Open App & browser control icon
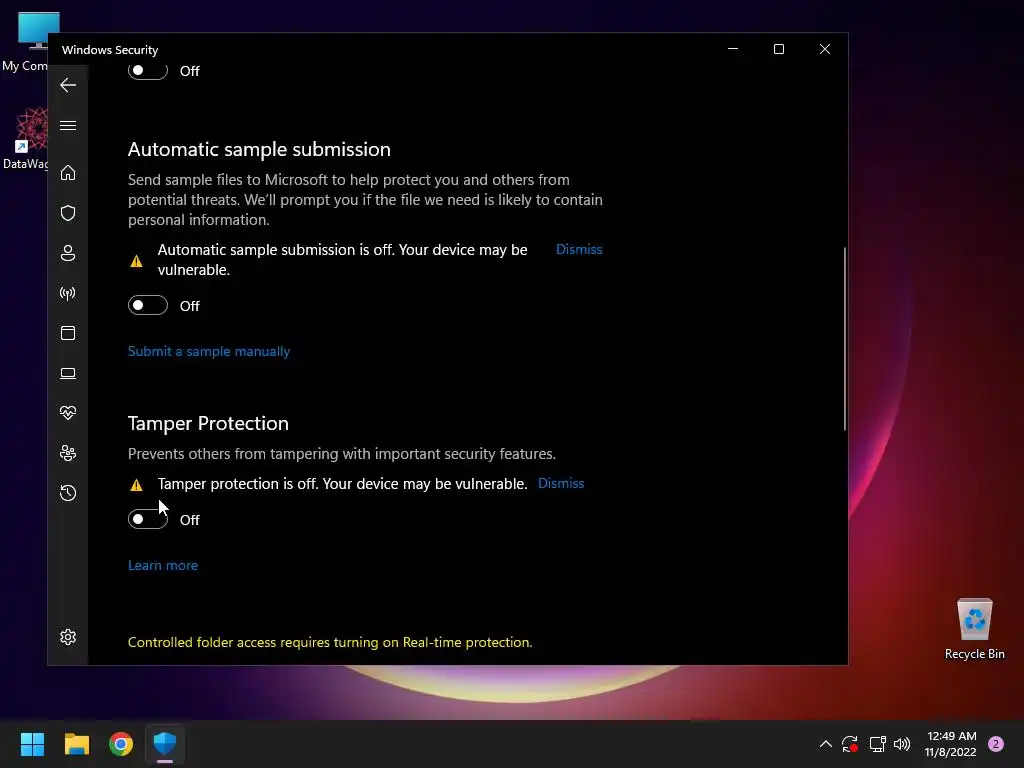The width and height of the screenshot is (1024, 768). (68, 333)
